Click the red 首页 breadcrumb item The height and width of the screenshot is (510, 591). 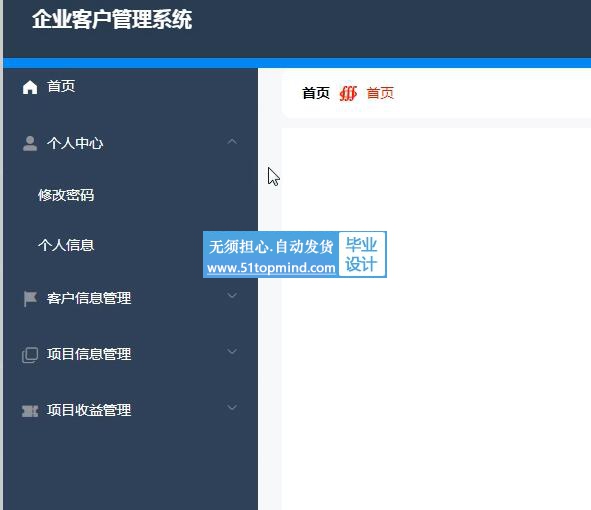(380, 93)
